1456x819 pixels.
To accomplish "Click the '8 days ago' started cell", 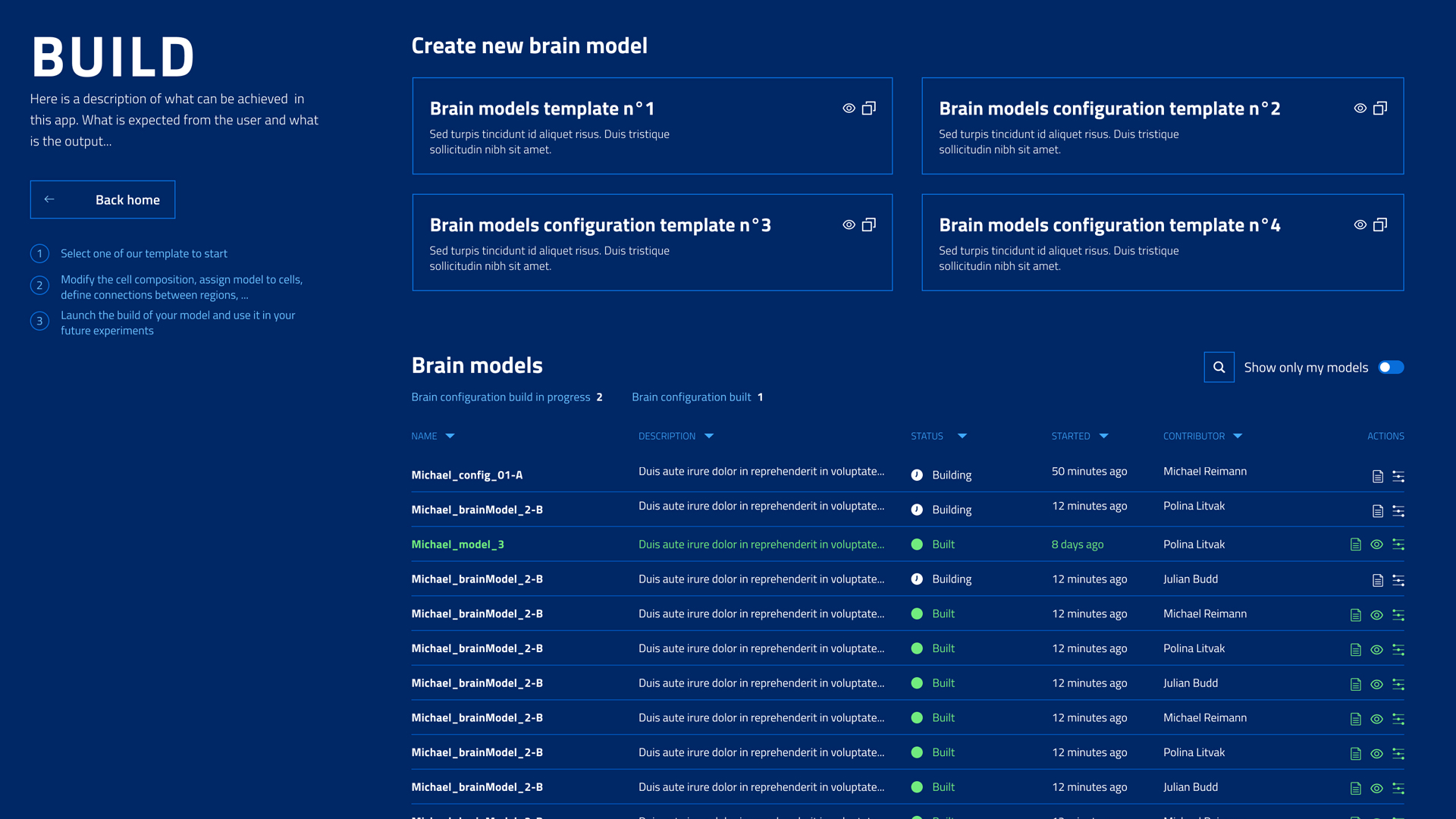I will pos(1077,544).
